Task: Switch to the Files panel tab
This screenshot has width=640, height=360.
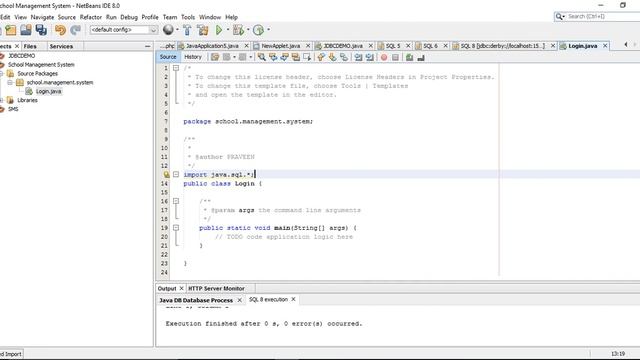Action: [x=30, y=46]
